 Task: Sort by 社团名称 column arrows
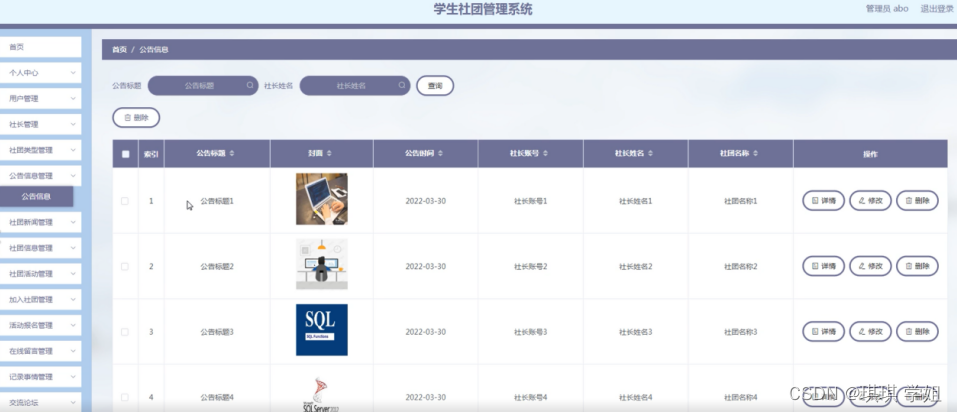[x=756, y=154]
